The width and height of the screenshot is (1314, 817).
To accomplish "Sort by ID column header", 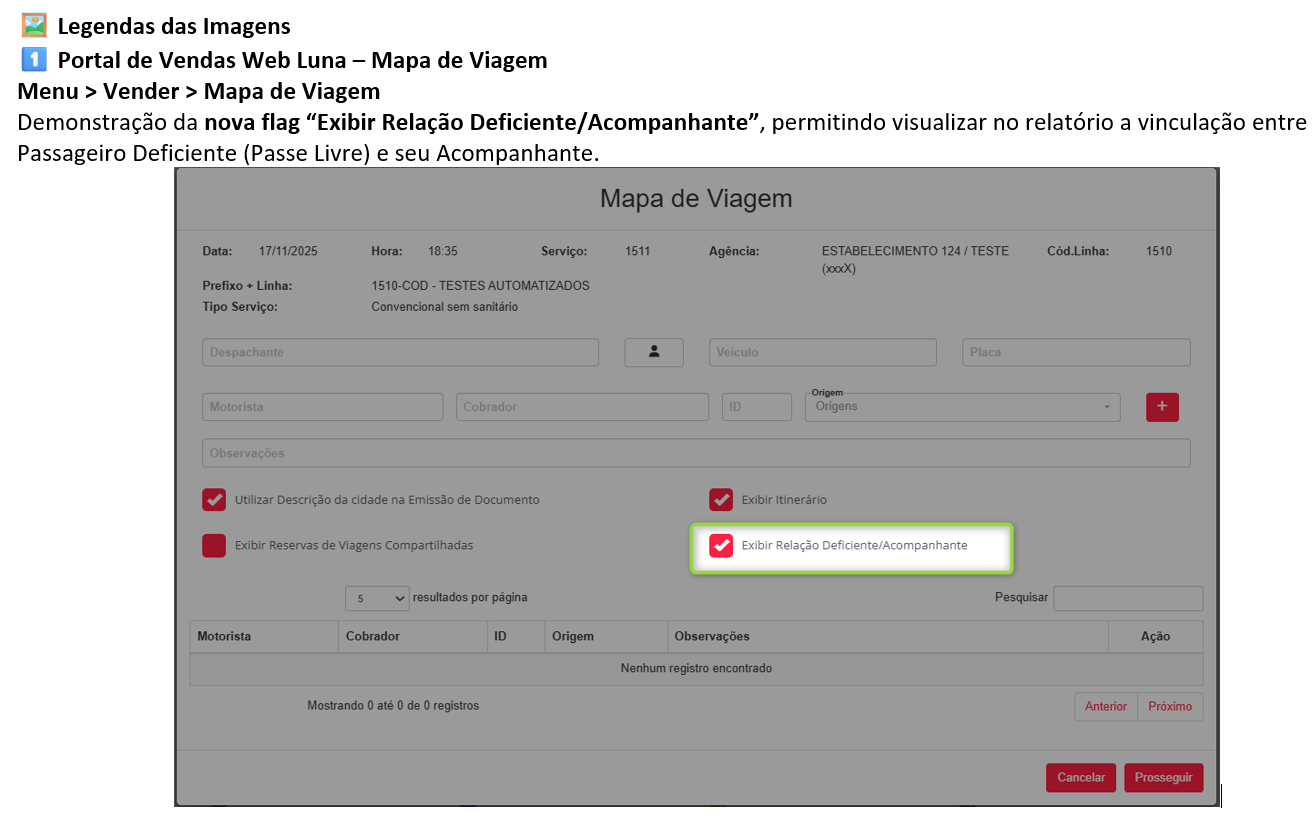I will pos(515,637).
